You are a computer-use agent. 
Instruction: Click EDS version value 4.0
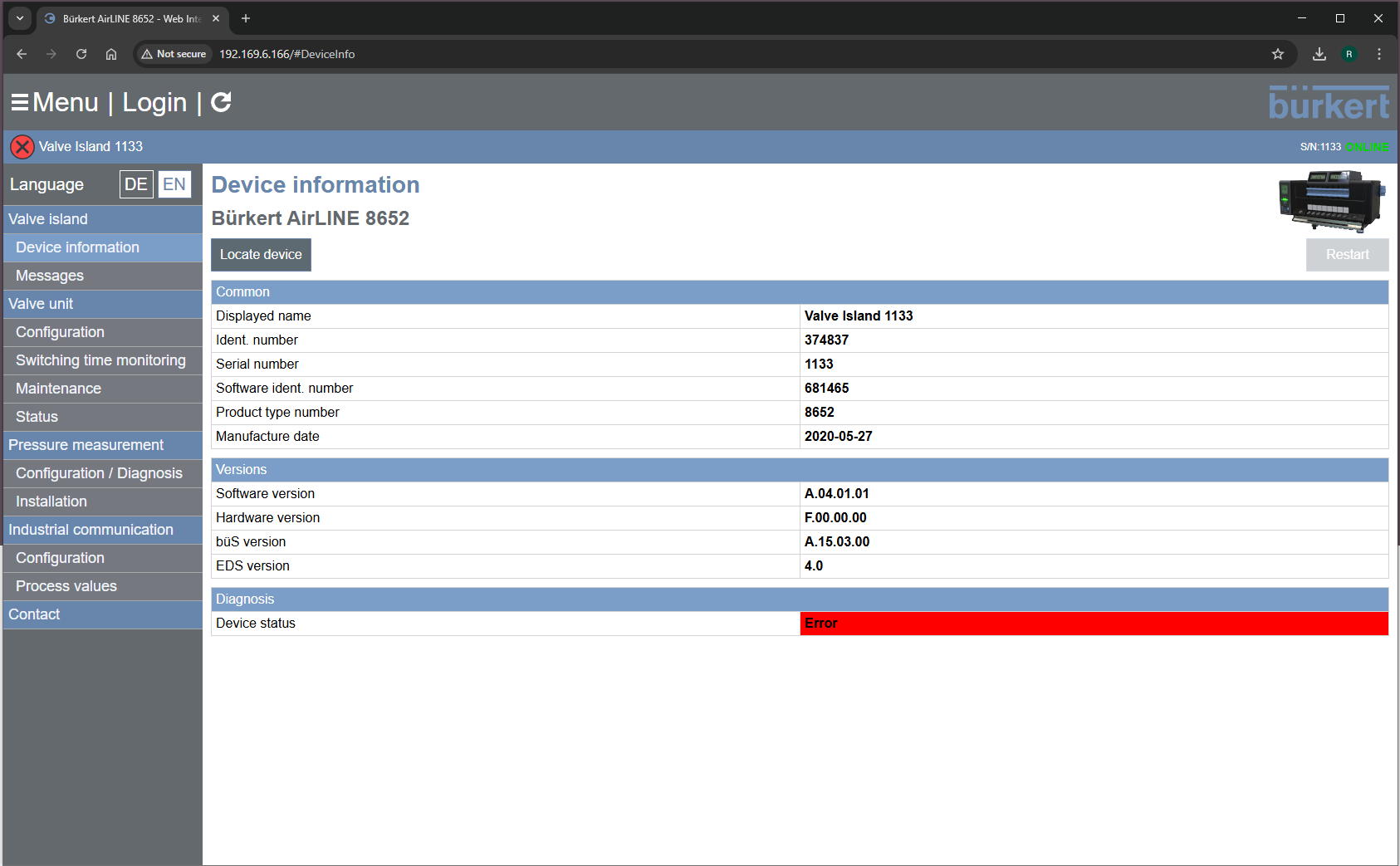tap(814, 566)
